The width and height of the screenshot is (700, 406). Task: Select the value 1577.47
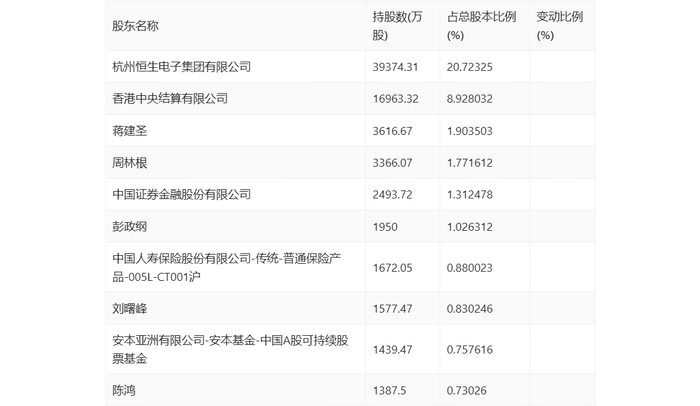(x=392, y=309)
